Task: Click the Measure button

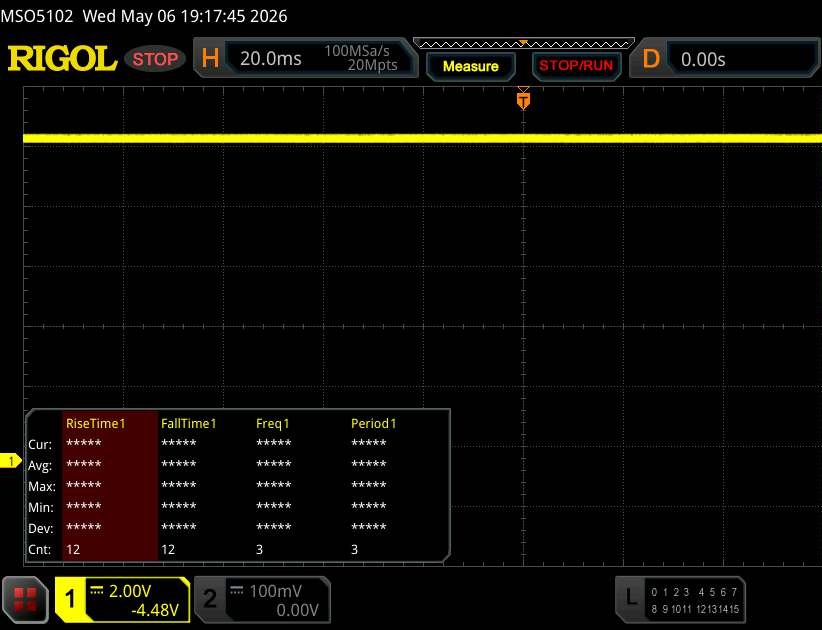Action: tap(471, 66)
